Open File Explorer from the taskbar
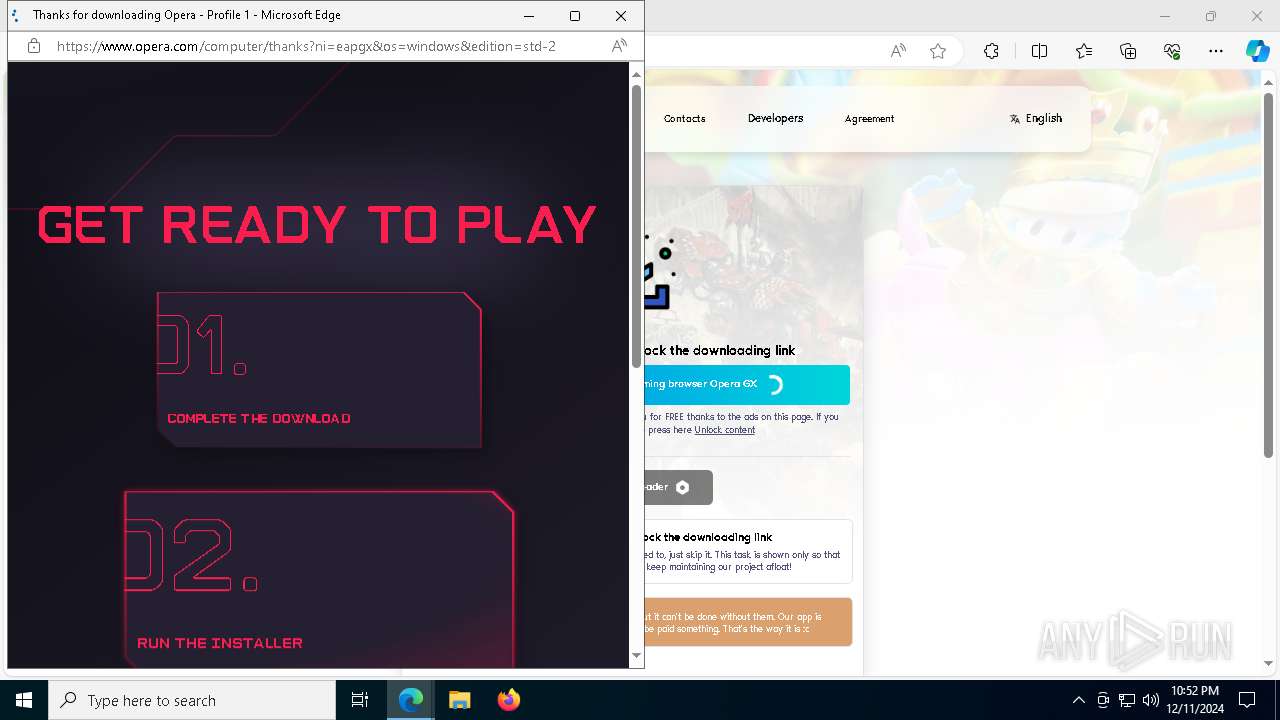Image resolution: width=1280 pixels, height=720 pixels. click(459, 700)
